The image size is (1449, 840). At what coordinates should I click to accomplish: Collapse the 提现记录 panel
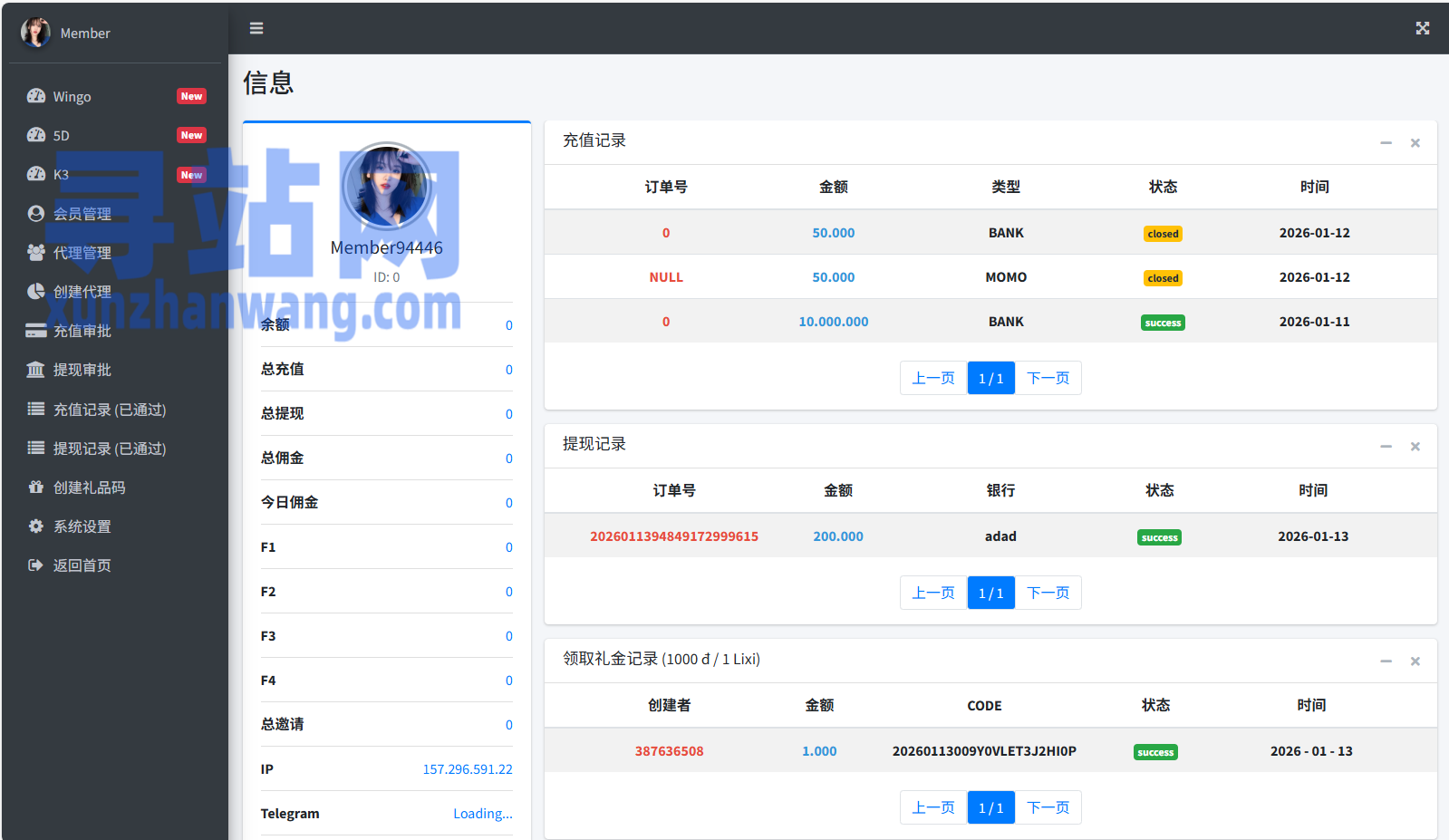coord(1386,447)
